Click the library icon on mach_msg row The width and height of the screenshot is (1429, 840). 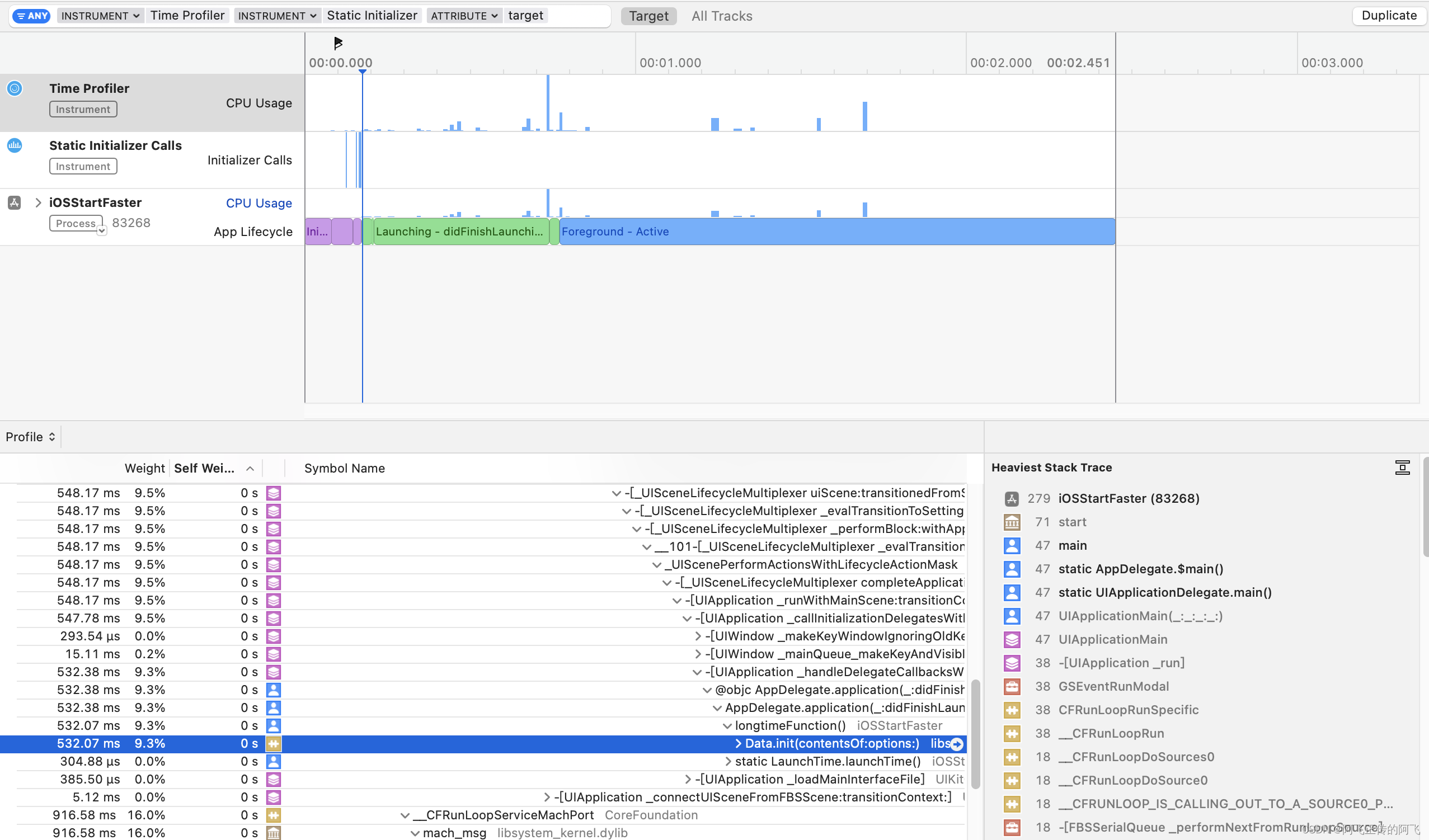pos(274,833)
